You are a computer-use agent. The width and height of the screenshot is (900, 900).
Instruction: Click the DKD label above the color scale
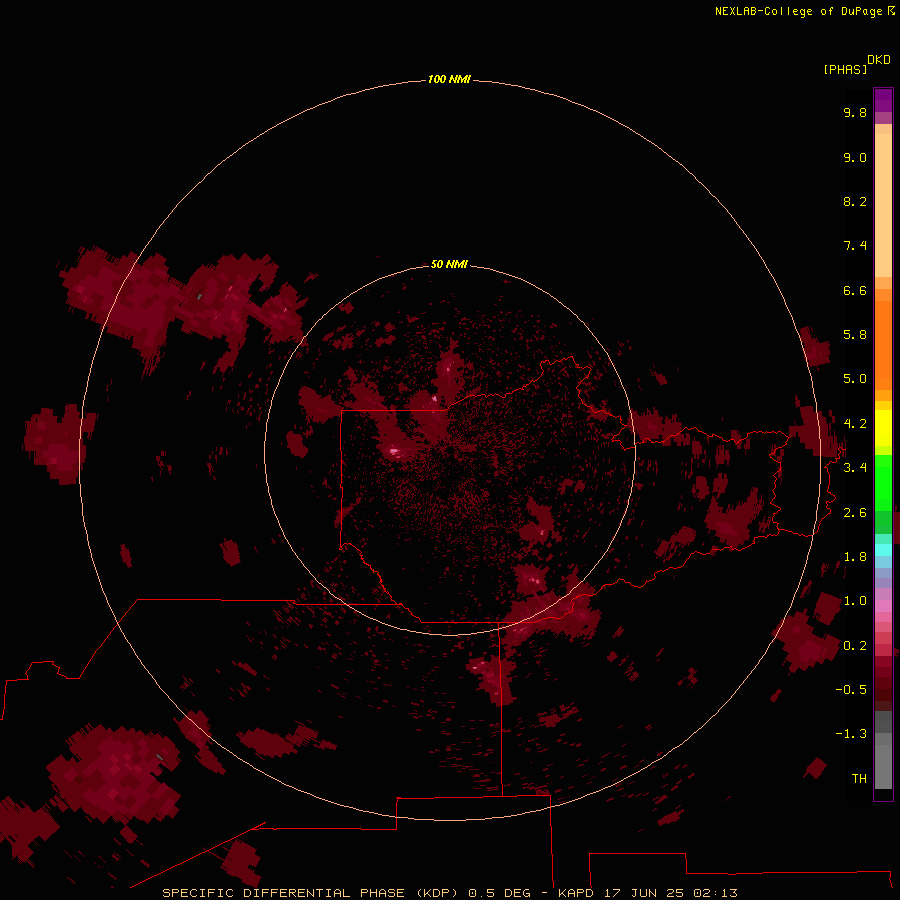[879, 60]
